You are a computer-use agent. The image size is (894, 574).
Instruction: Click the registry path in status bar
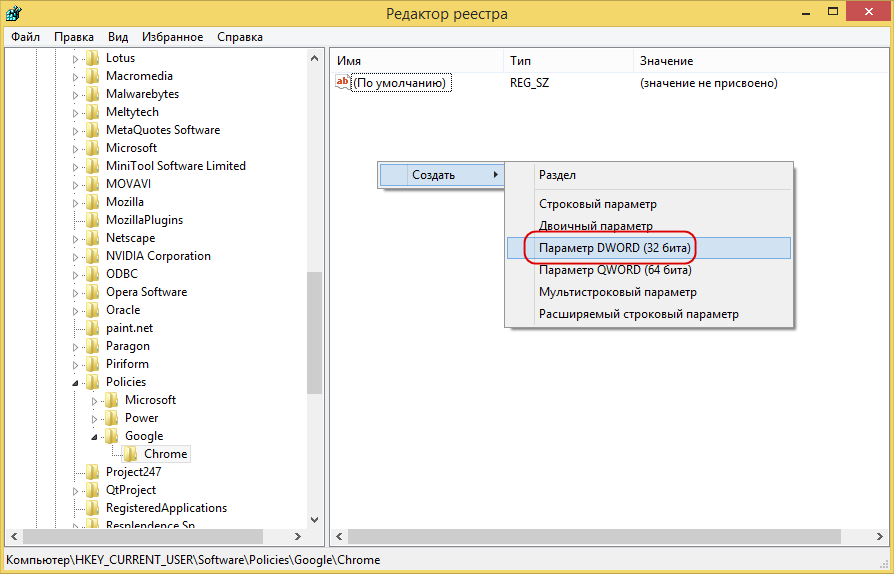click(193, 560)
